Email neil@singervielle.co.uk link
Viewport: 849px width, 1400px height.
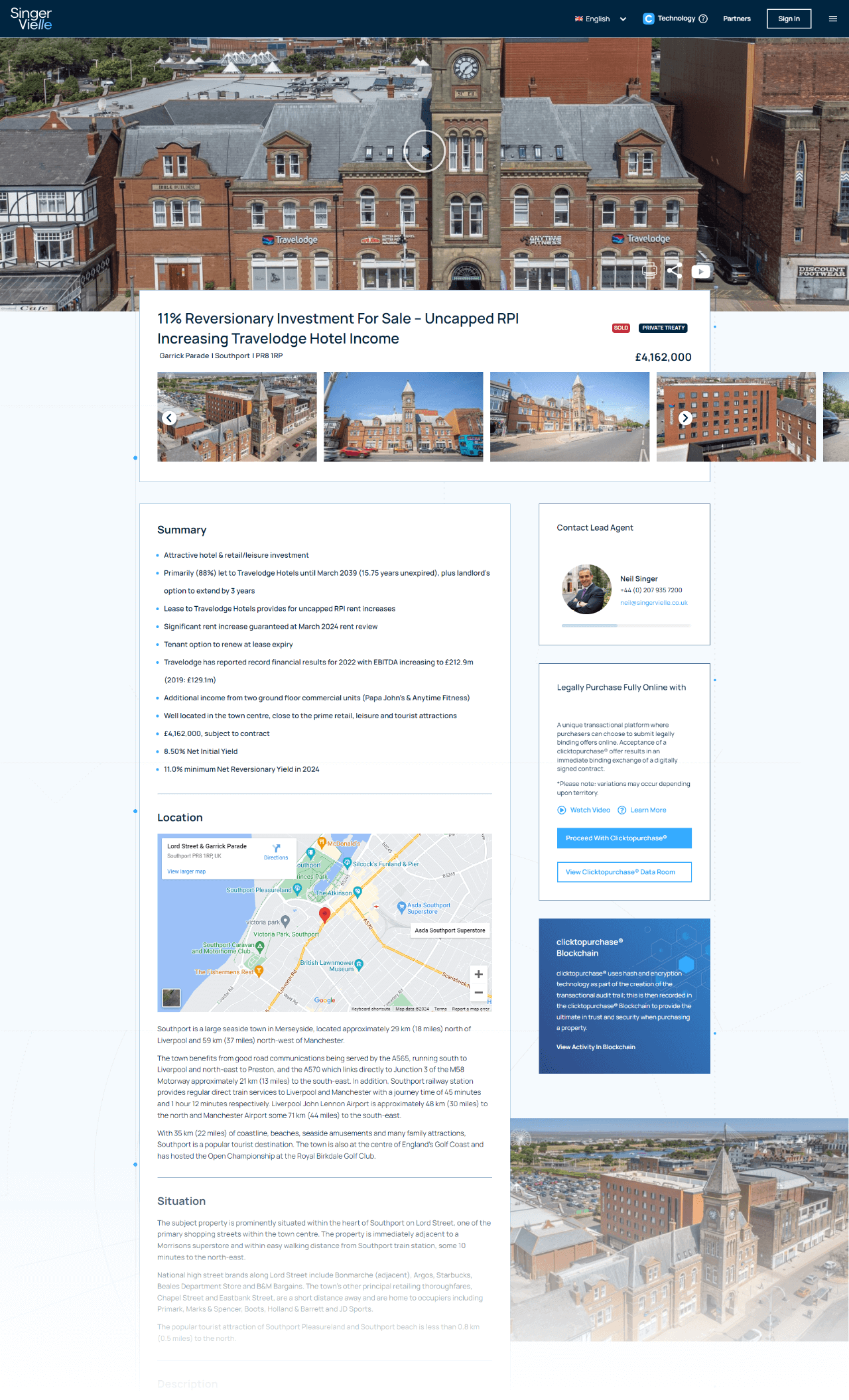[654, 603]
